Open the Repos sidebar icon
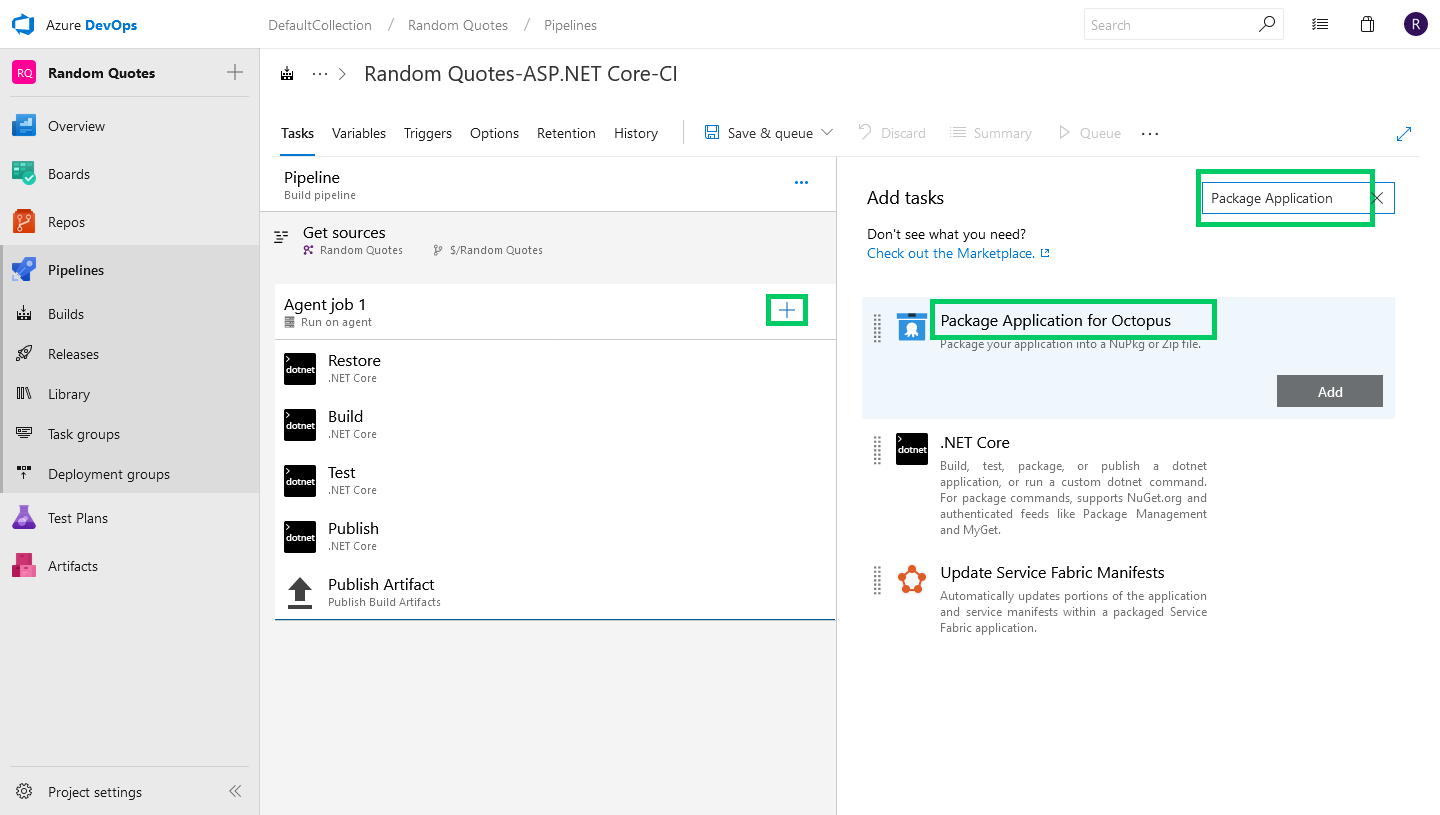This screenshot has width=1440, height=815. click(24, 222)
